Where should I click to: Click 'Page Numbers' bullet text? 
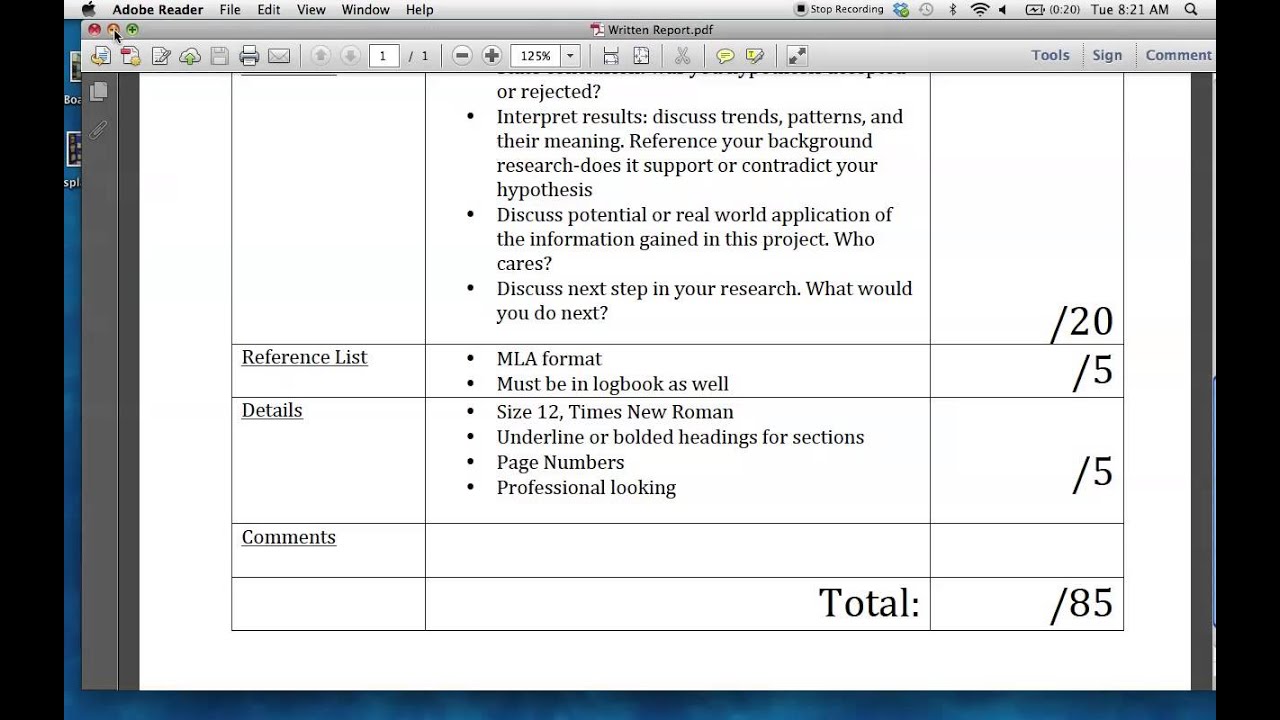560,462
